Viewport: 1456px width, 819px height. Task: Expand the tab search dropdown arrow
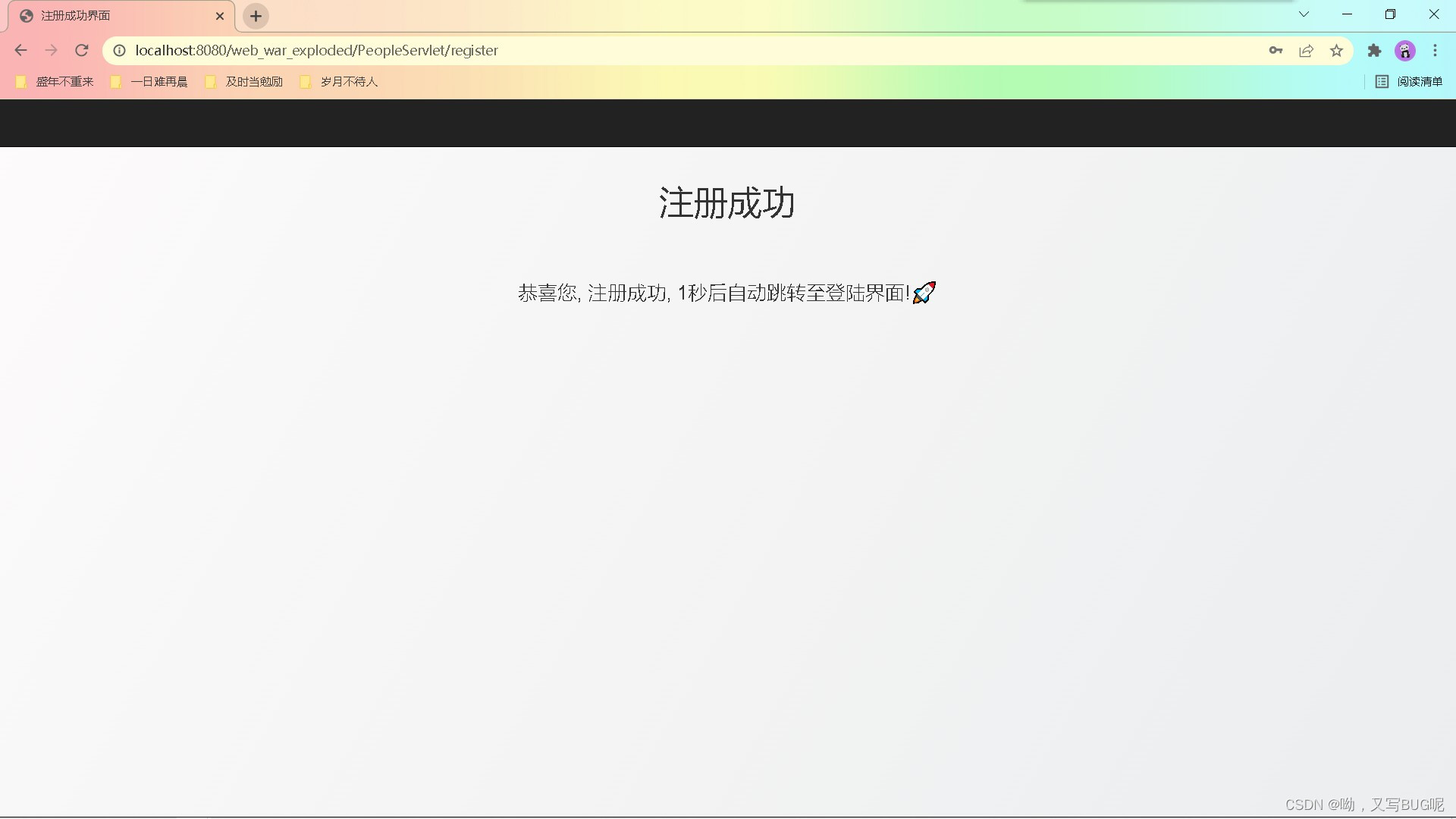[x=1304, y=14]
